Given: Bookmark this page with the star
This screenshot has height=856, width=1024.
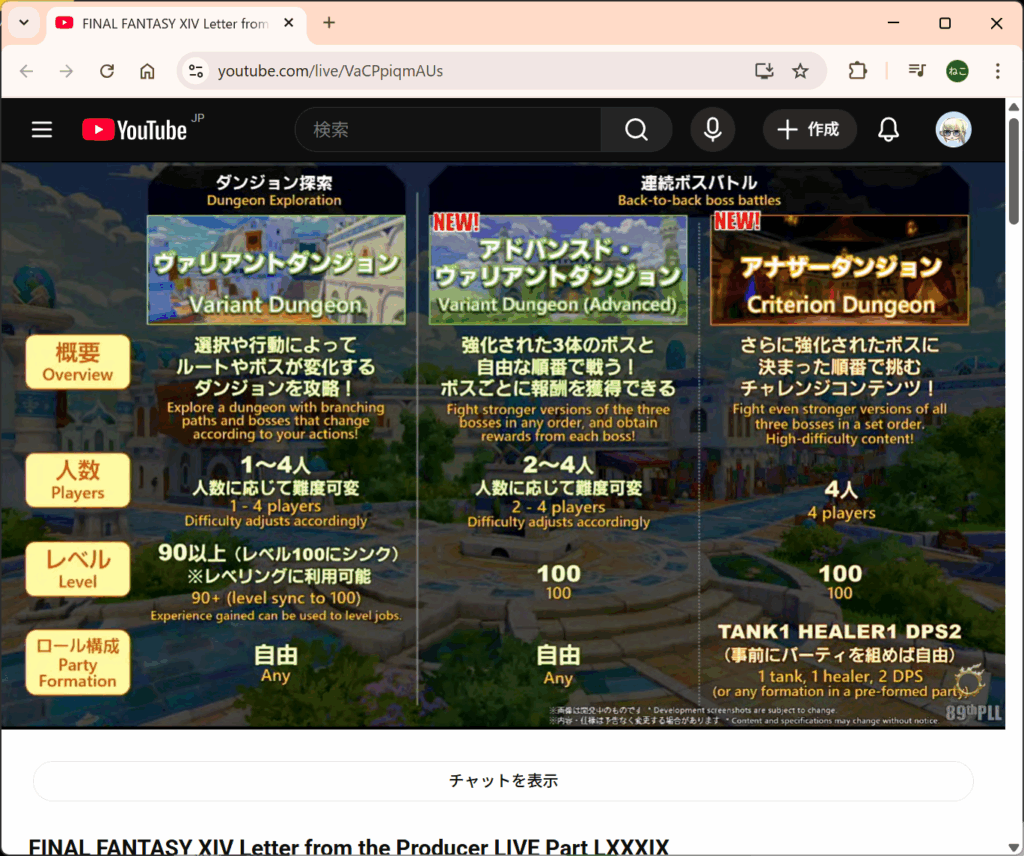Looking at the screenshot, I should (x=800, y=71).
